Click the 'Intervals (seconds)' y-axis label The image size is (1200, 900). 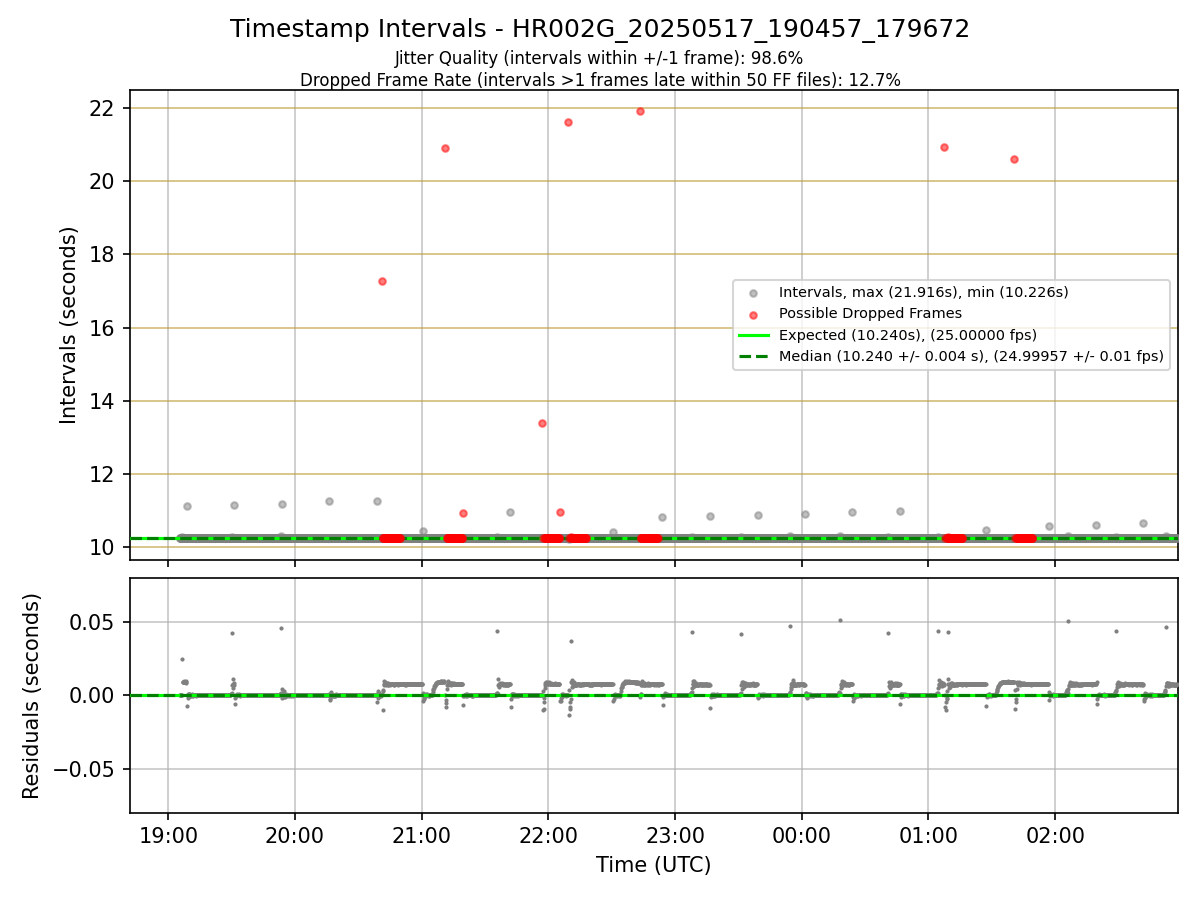(68, 325)
